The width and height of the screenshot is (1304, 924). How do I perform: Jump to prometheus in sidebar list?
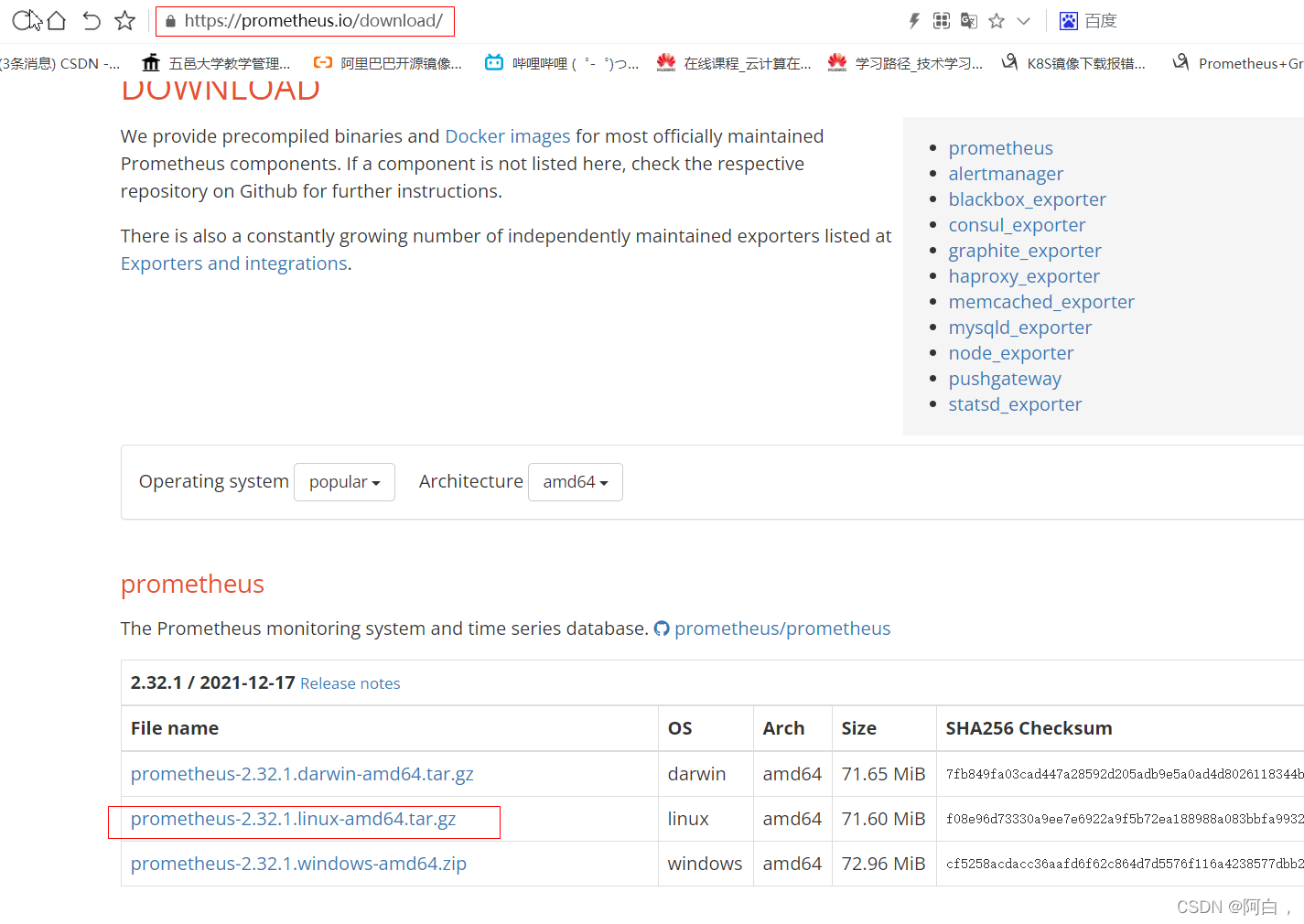click(x=1000, y=148)
